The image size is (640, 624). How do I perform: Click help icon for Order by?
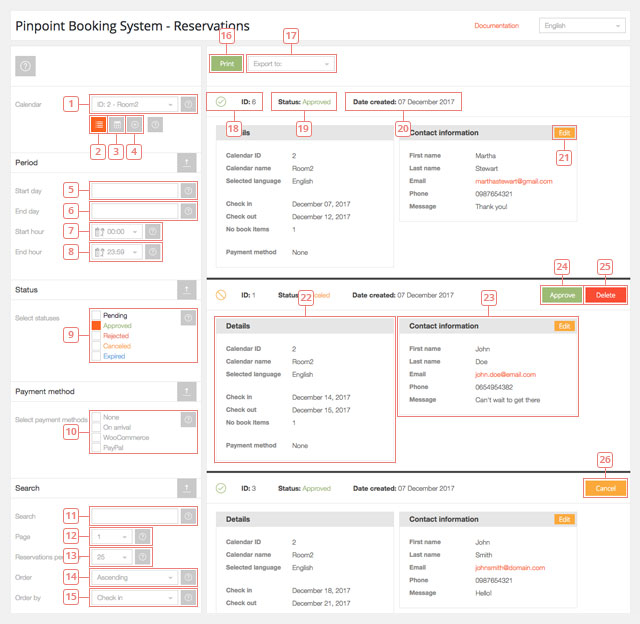tap(188, 598)
